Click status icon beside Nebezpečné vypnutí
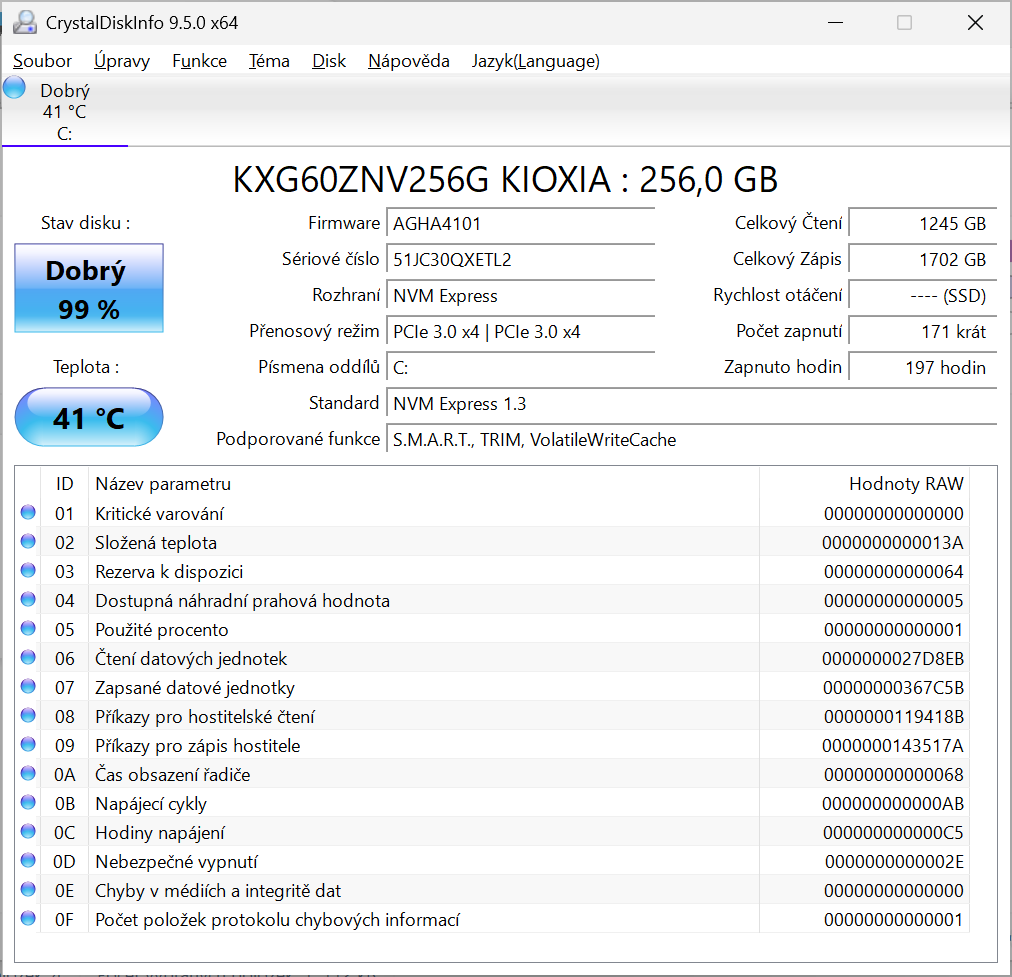Viewport: 1012px width, 977px height. tap(29, 861)
